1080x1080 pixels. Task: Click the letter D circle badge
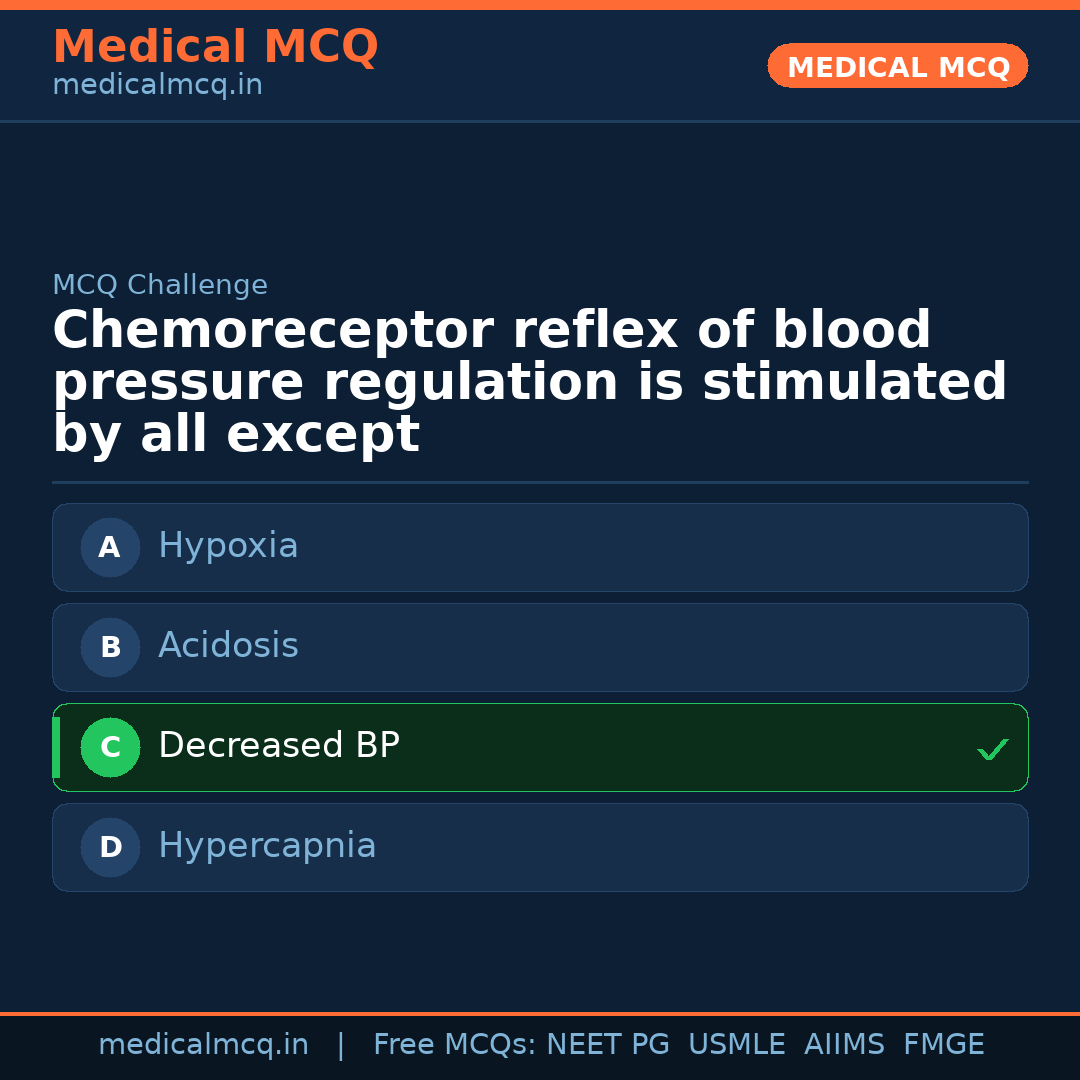110,847
